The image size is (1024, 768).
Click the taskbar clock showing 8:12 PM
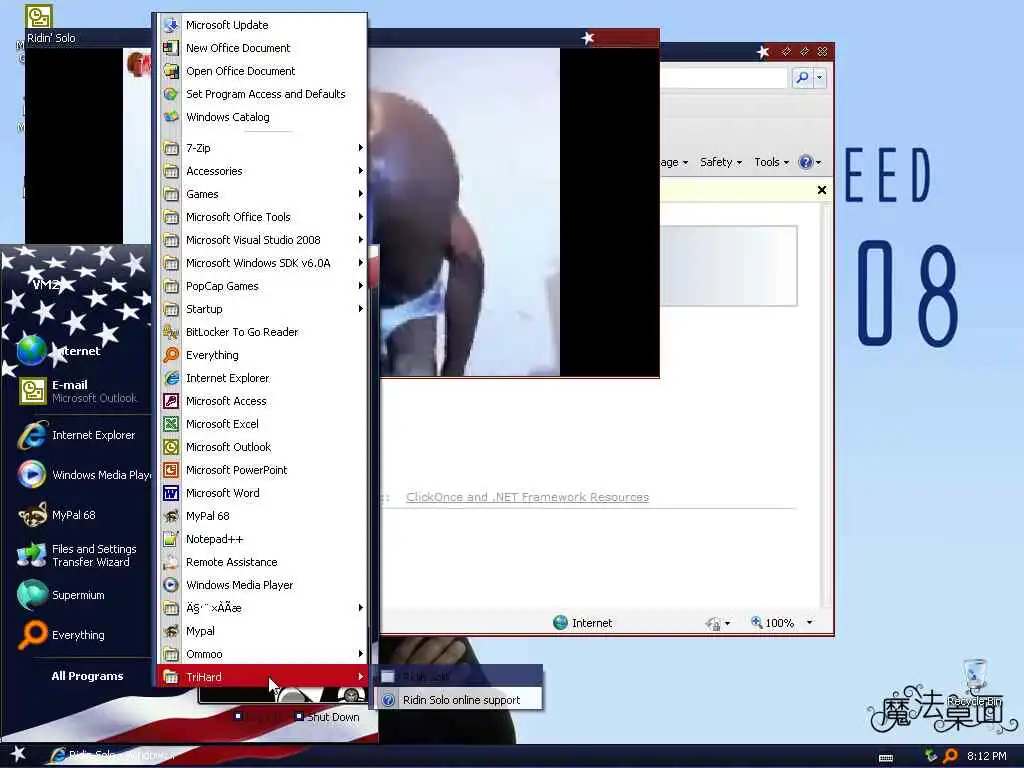(x=986, y=756)
